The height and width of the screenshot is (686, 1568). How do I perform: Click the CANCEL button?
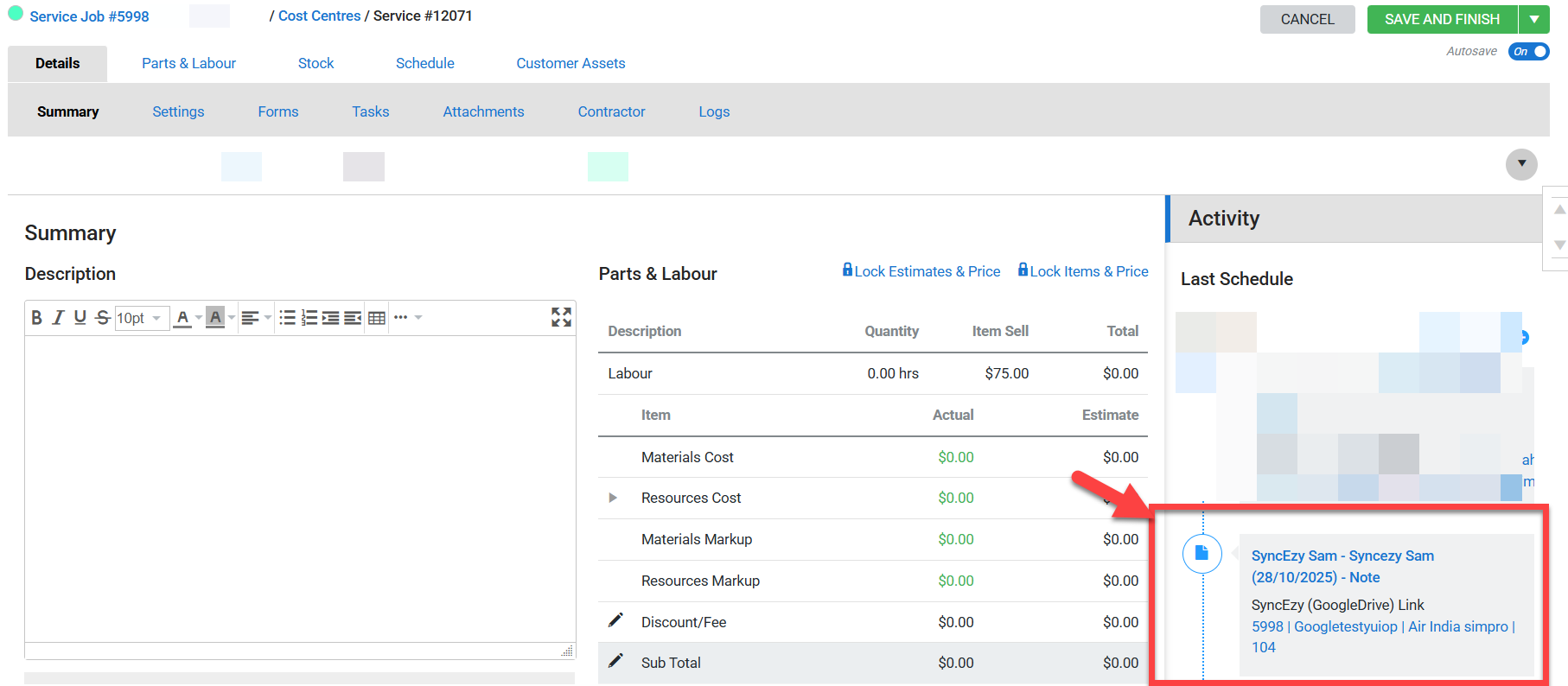(x=1307, y=19)
